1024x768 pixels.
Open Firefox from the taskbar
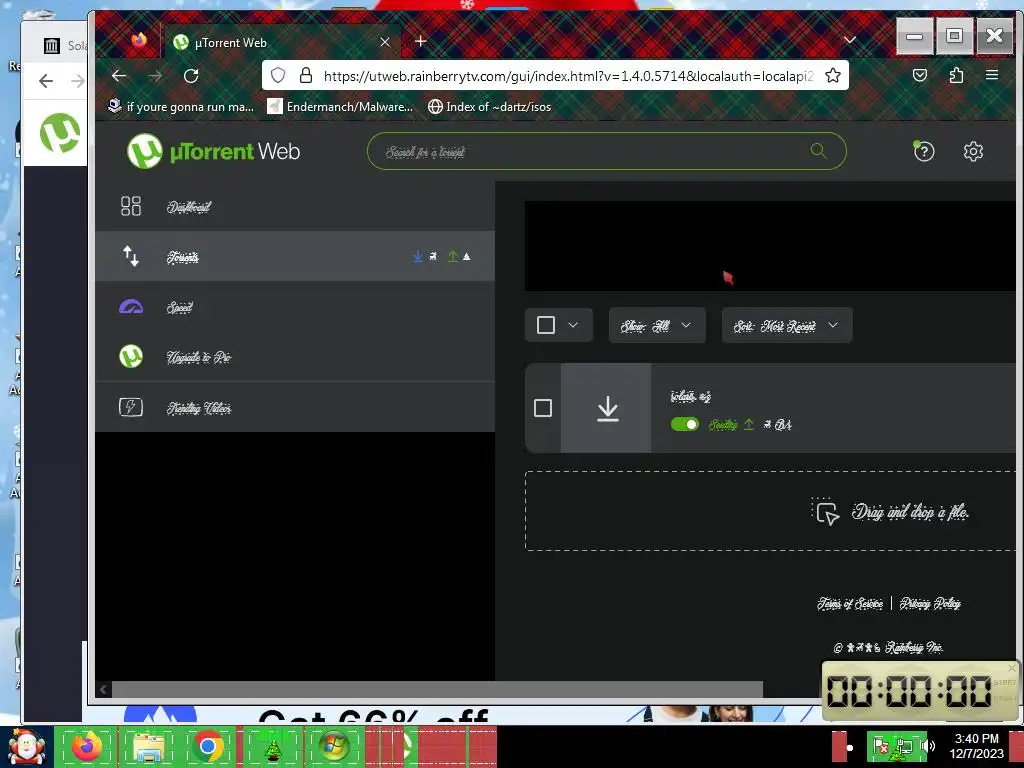(x=87, y=746)
